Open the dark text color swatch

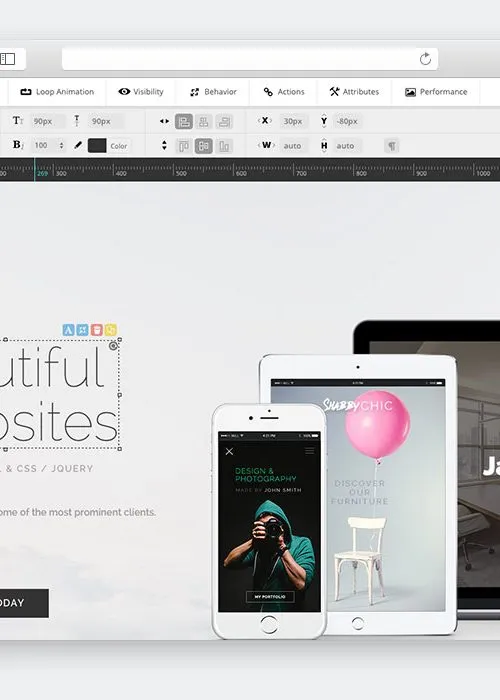97,146
